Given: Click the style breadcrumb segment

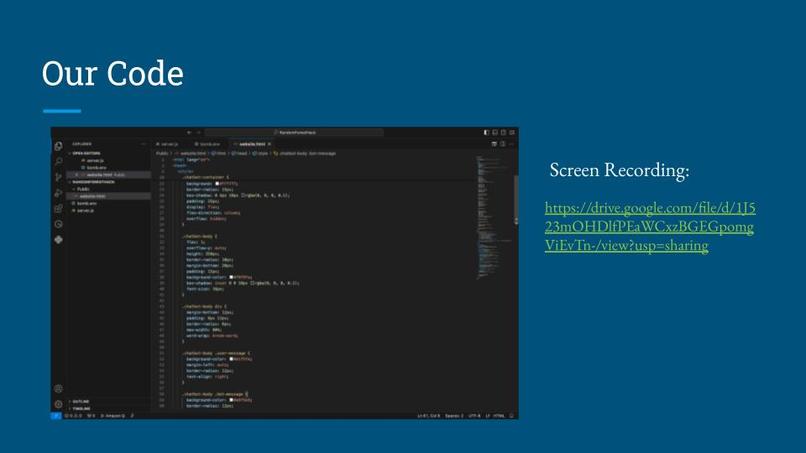Looking at the screenshot, I should click(260, 153).
